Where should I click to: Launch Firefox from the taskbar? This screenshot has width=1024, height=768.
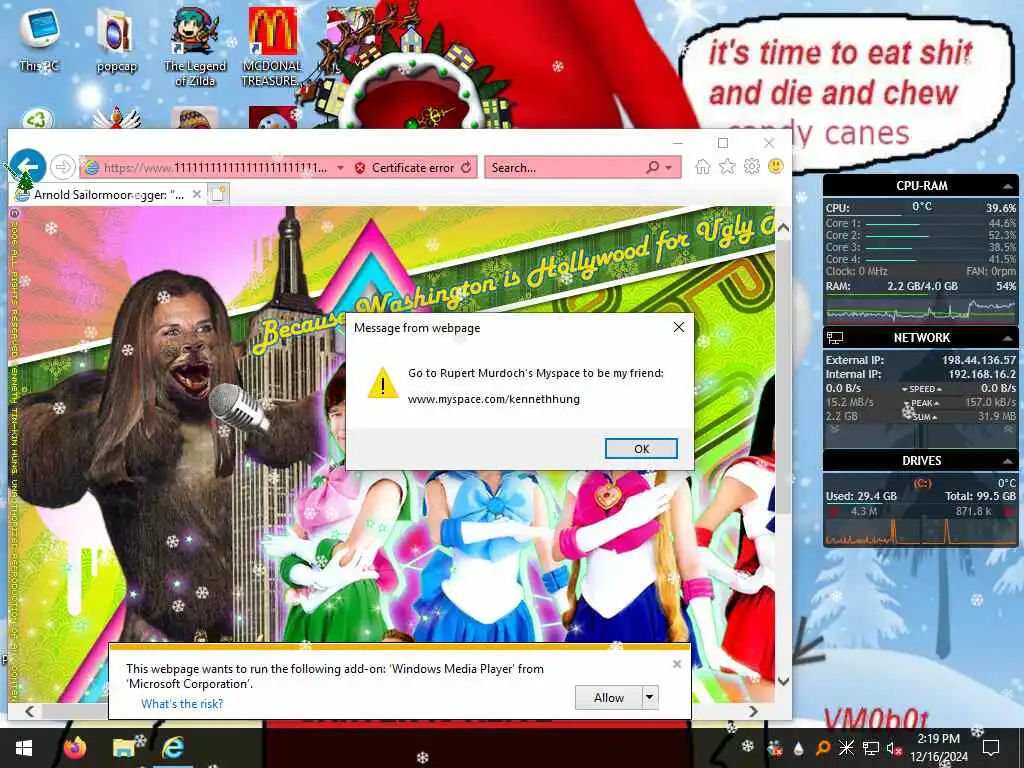(74, 747)
